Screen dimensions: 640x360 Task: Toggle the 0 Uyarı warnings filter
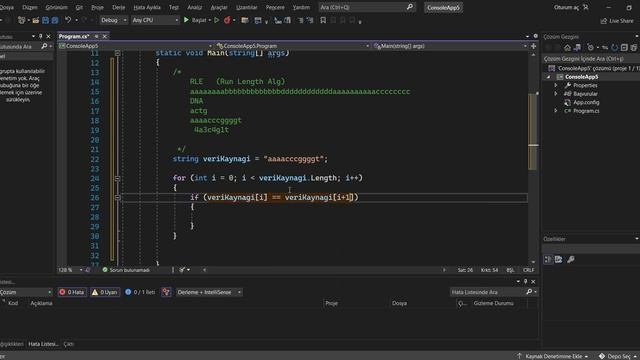pyautogui.click(x=104, y=292)
